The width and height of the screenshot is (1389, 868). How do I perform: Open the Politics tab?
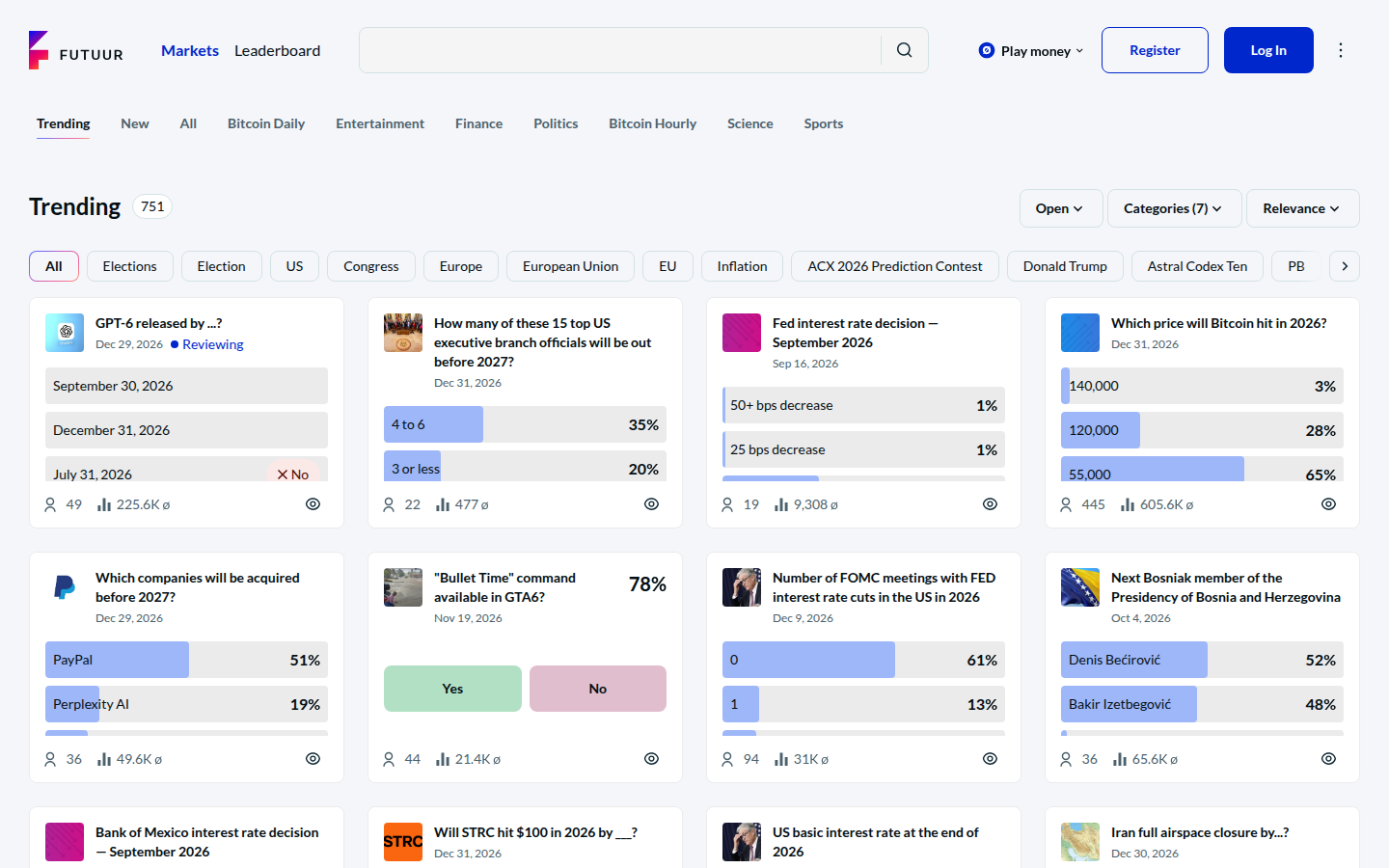[x=556, y=123]
